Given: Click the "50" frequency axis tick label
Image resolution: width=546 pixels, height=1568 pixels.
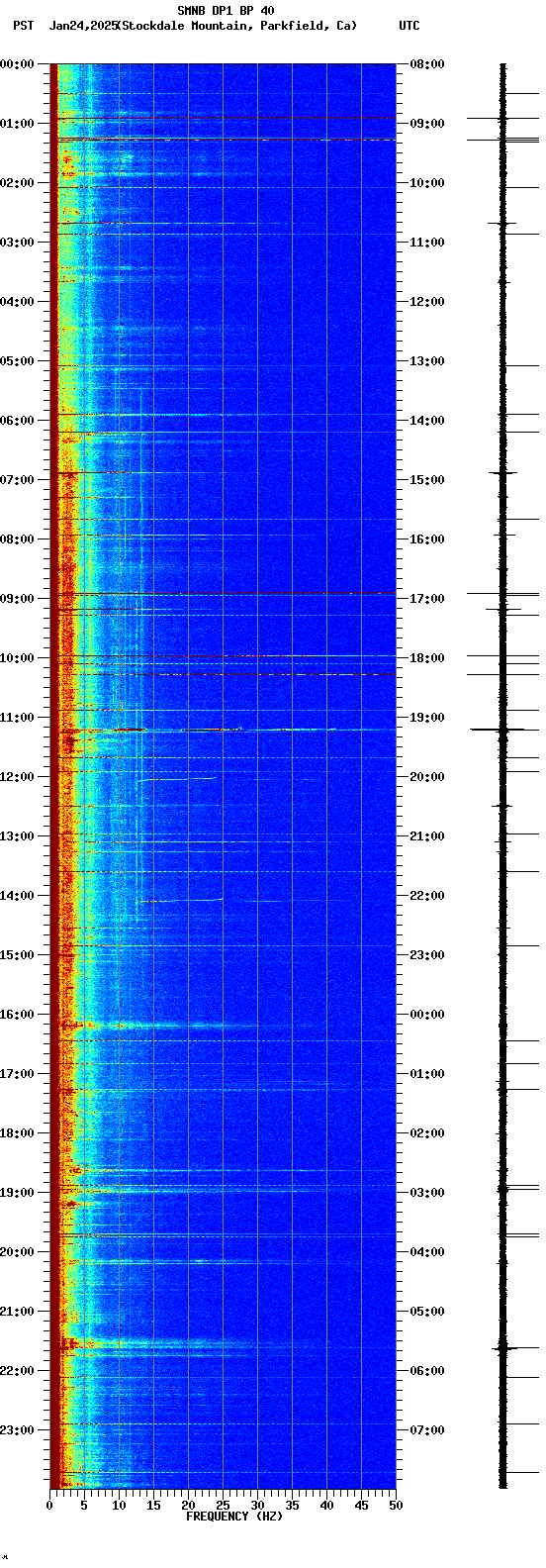Looking at the screenshot, I should click(396, 1506).
